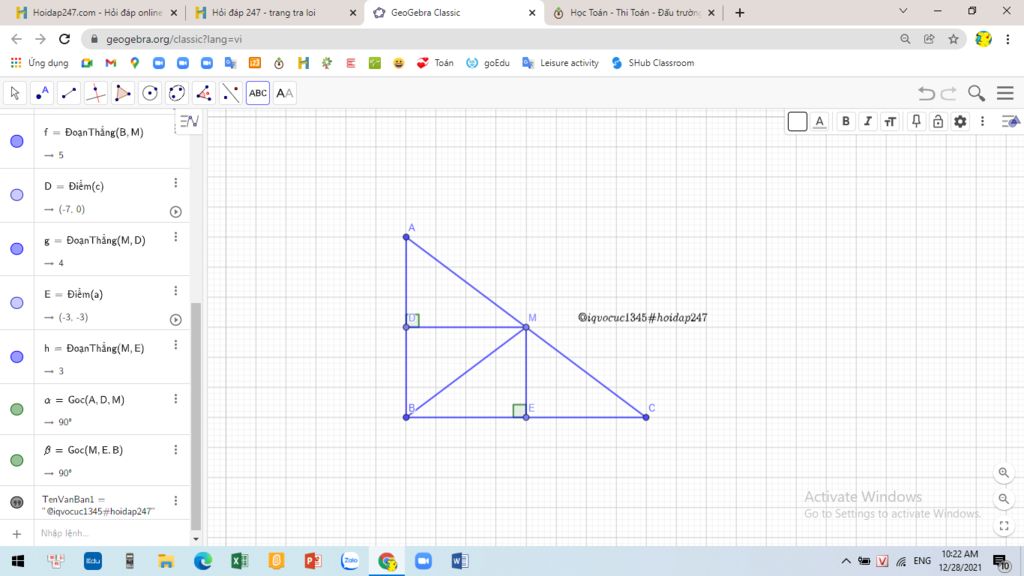The image size is (1024, 576).
Task: Open the text color A picker
Action: 820,121
